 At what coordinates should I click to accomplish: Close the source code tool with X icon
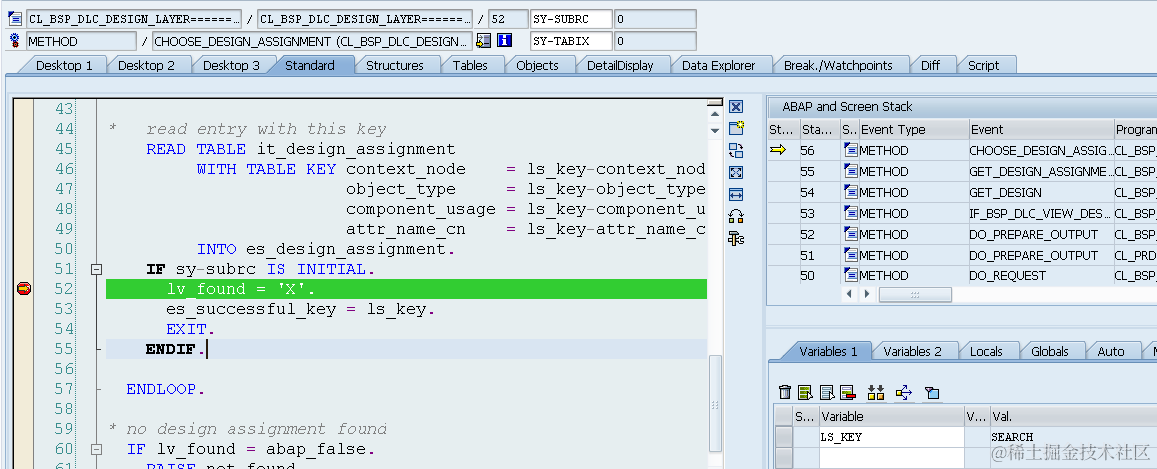click(x=736, y=107)
